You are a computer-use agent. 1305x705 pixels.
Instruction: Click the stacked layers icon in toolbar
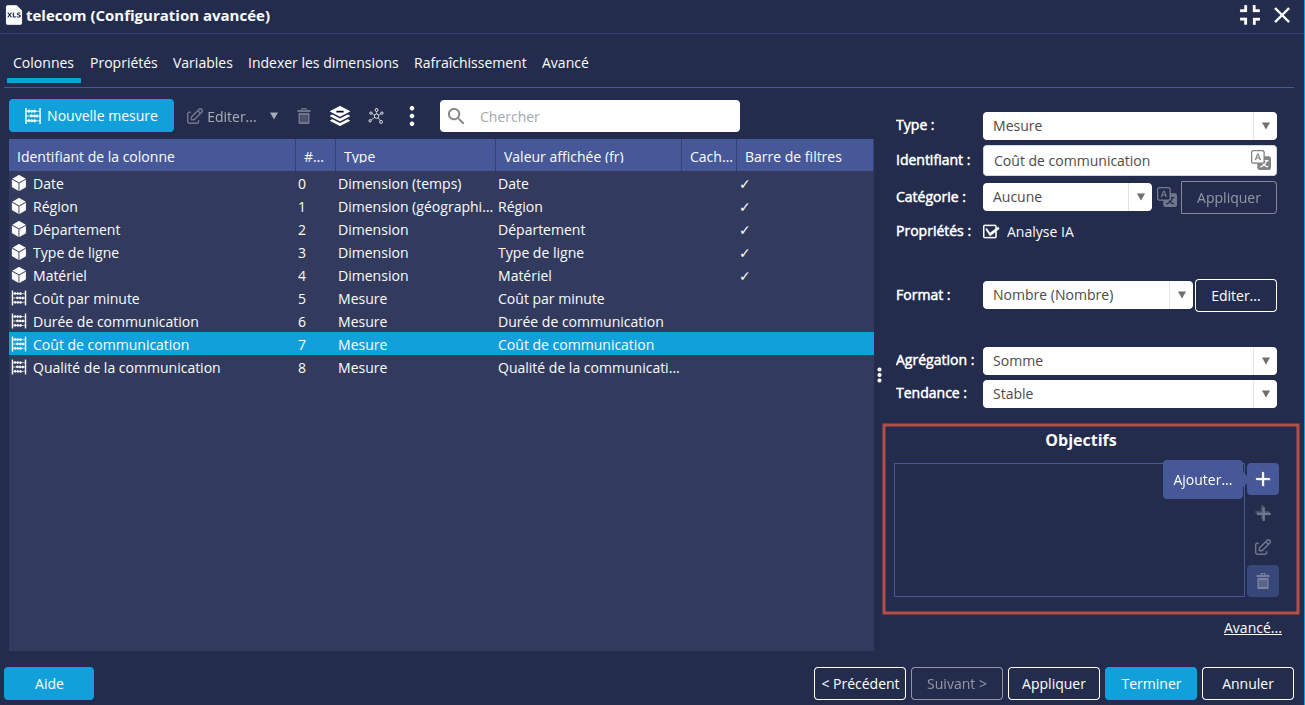point(340,116)
